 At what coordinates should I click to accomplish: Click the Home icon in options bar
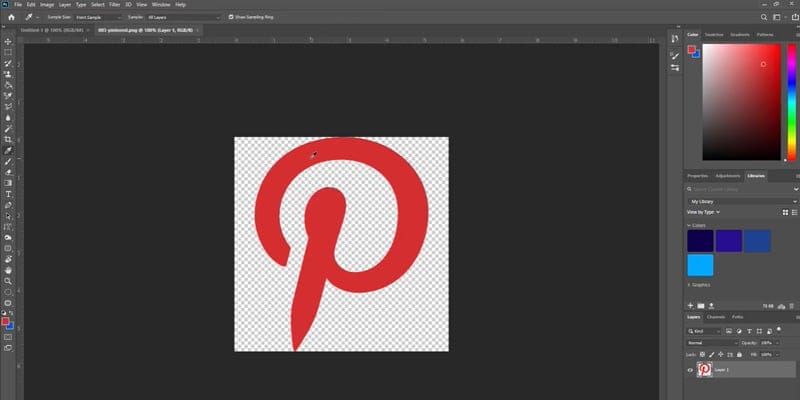point(11,17)
